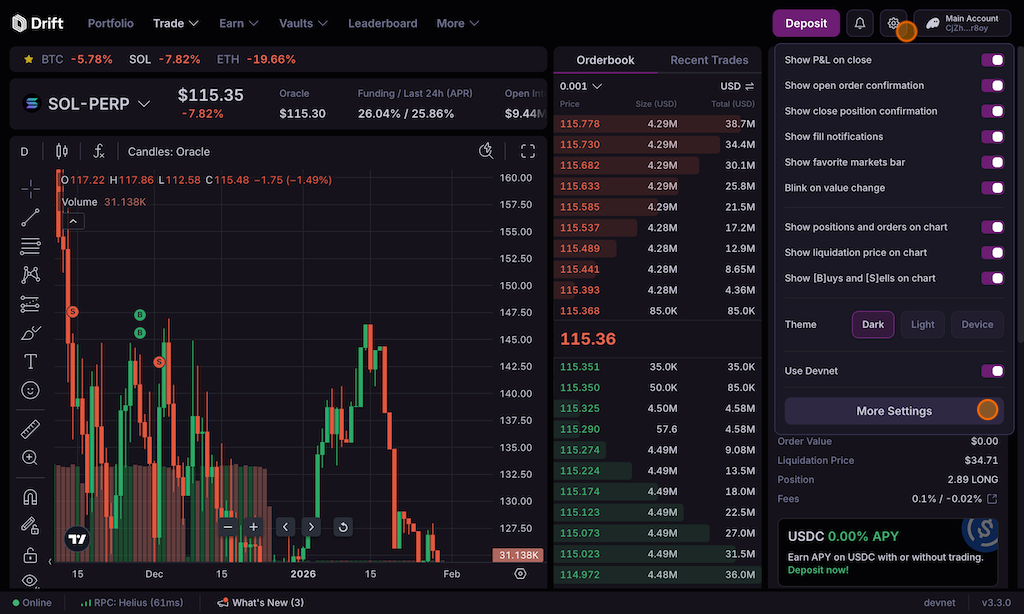The height and width of the screenshot is (614, 1024).
Task: Open orderbook grouping 0.001 dropdown
Action: coord(581,86)
